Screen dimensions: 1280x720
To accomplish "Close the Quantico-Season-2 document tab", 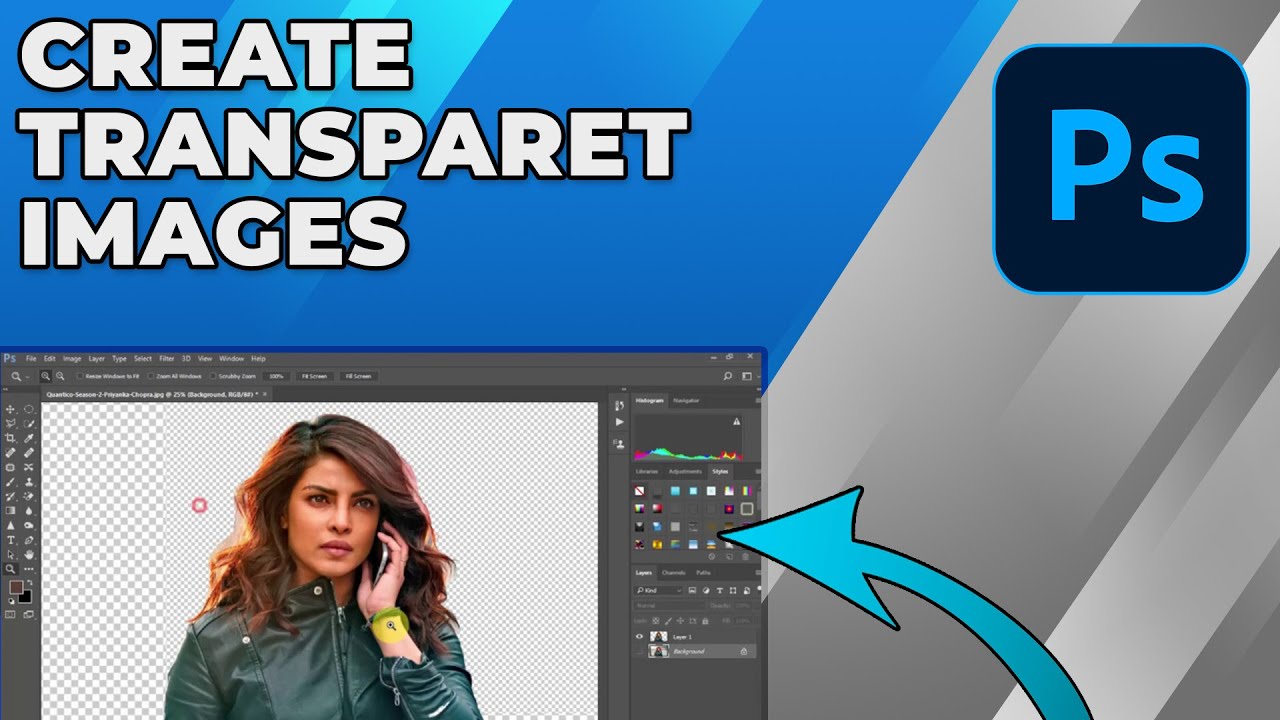I will tap(264, 394).
